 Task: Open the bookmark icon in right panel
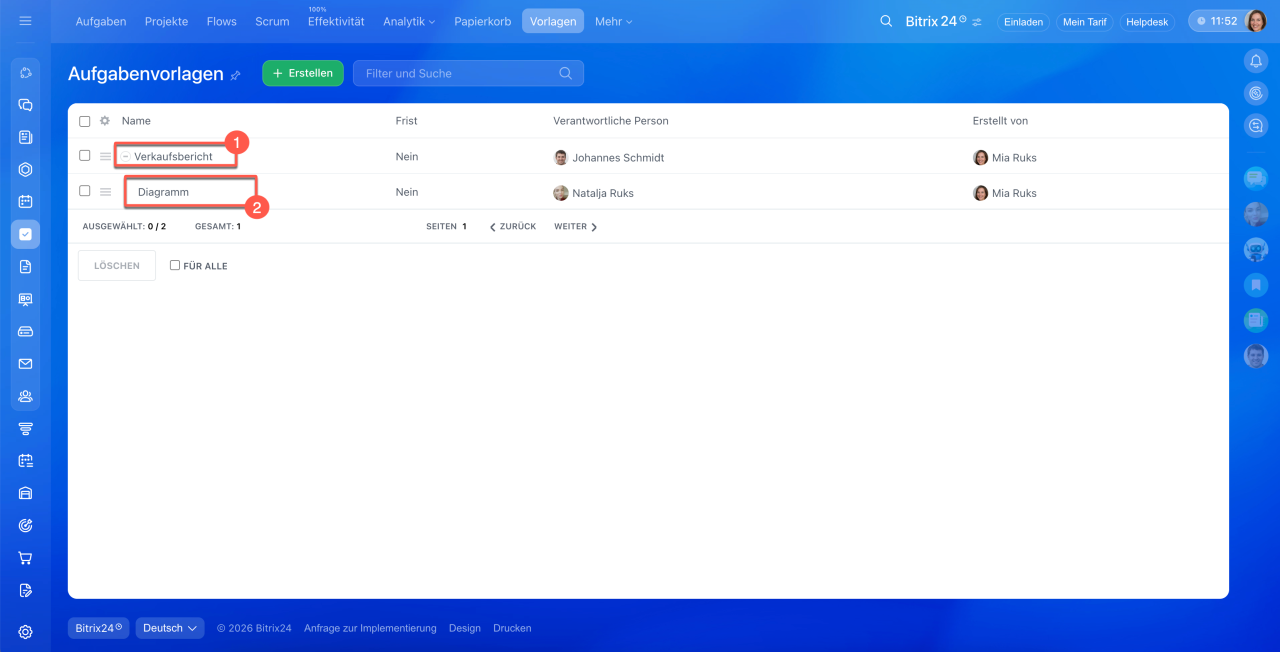(x=1256, y=285)
